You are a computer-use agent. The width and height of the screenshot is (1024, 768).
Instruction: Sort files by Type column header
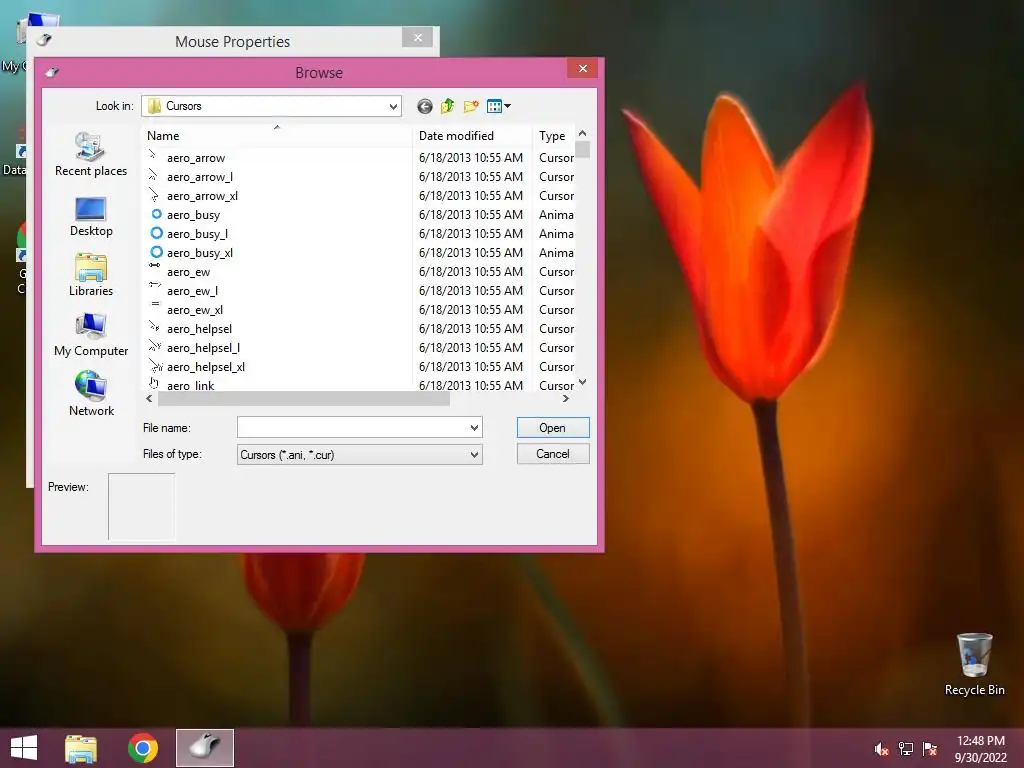554,136
